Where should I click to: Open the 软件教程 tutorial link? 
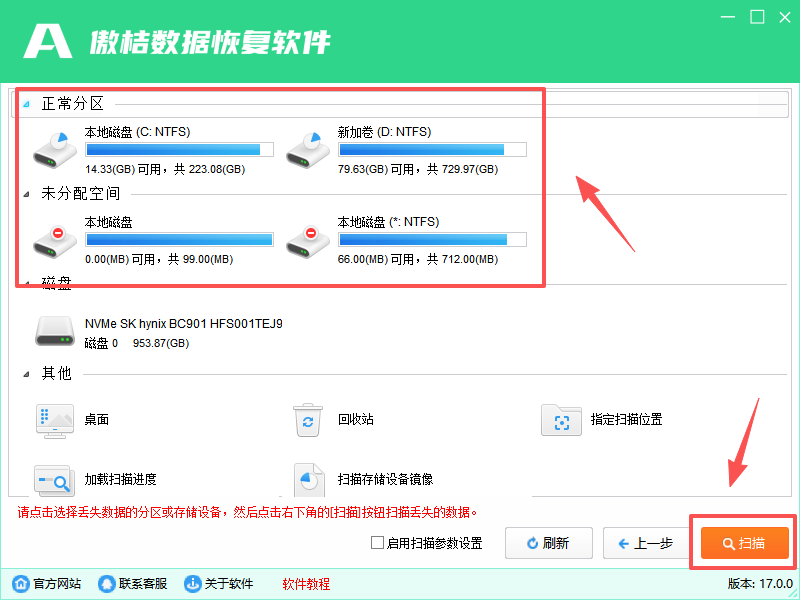pos(305,583)
